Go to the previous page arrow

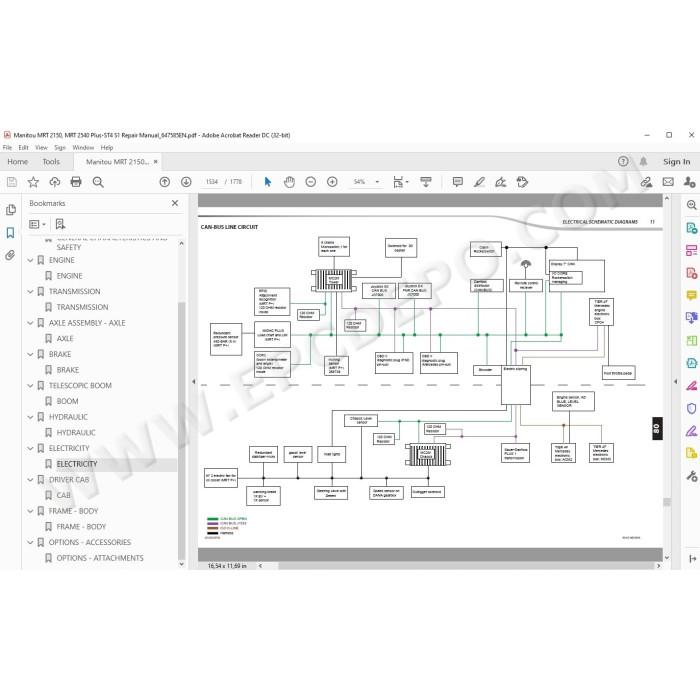[165, 182]
